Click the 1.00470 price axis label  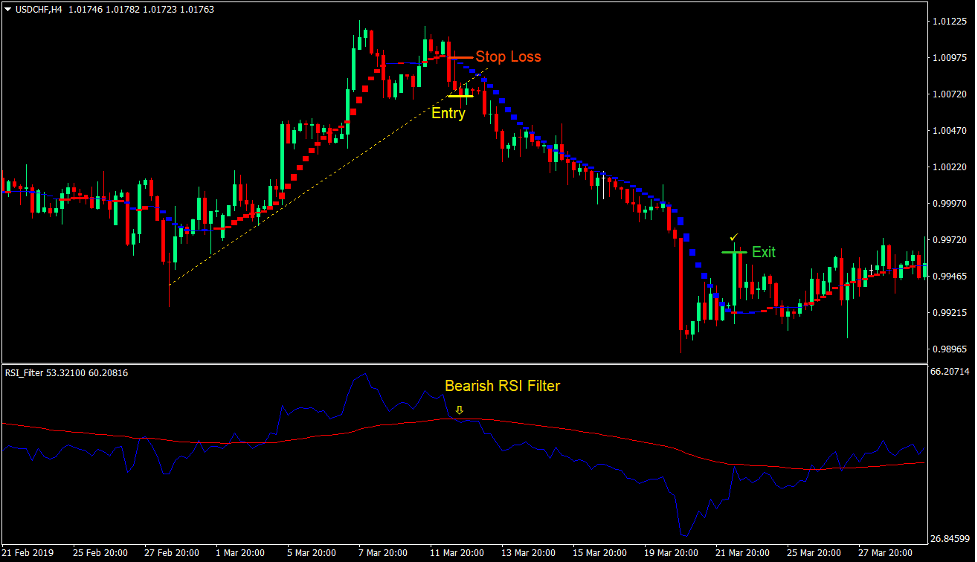click(x=949, y=131)
